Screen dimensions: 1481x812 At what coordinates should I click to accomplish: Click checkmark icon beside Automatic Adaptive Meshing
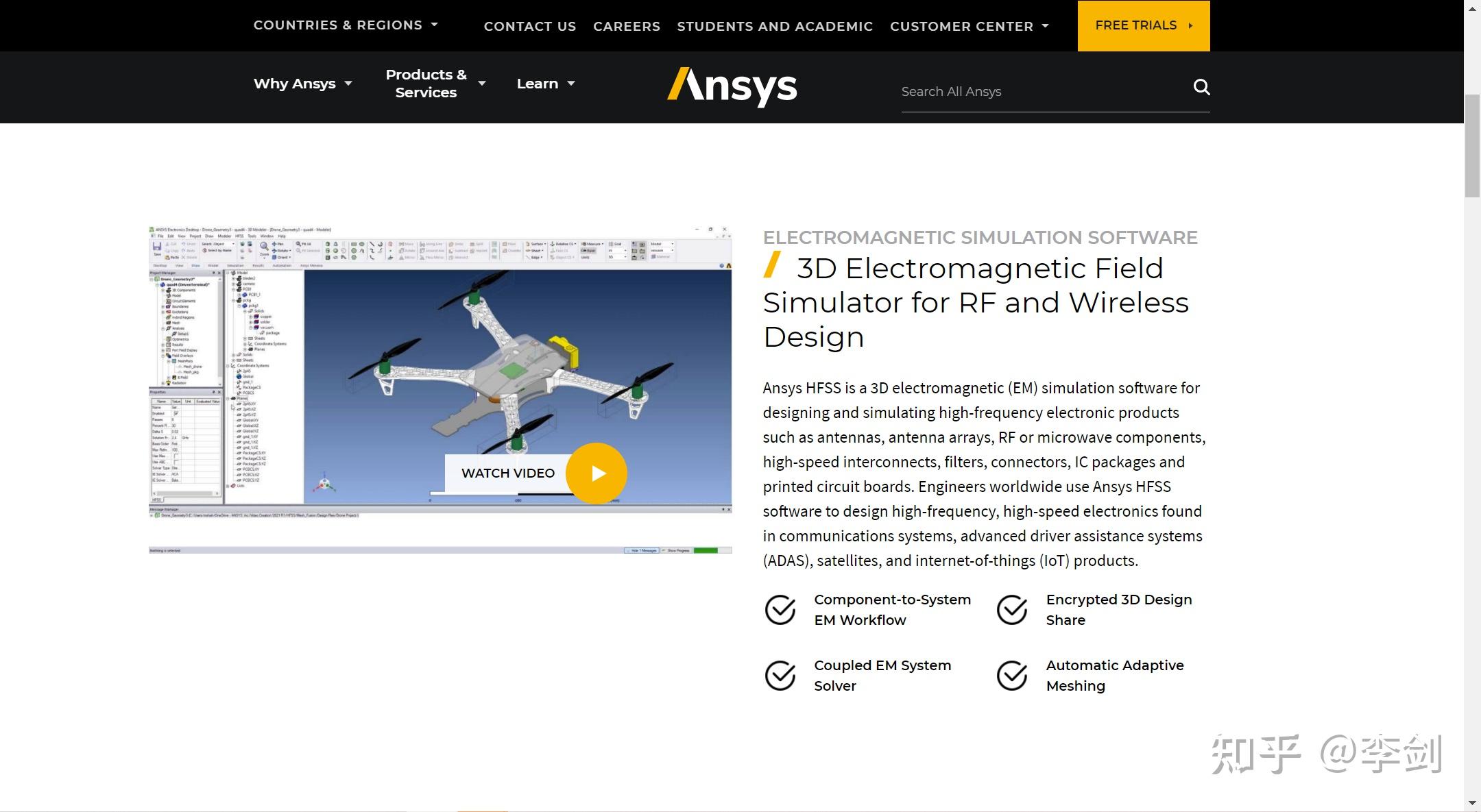tap(1011, 675)
